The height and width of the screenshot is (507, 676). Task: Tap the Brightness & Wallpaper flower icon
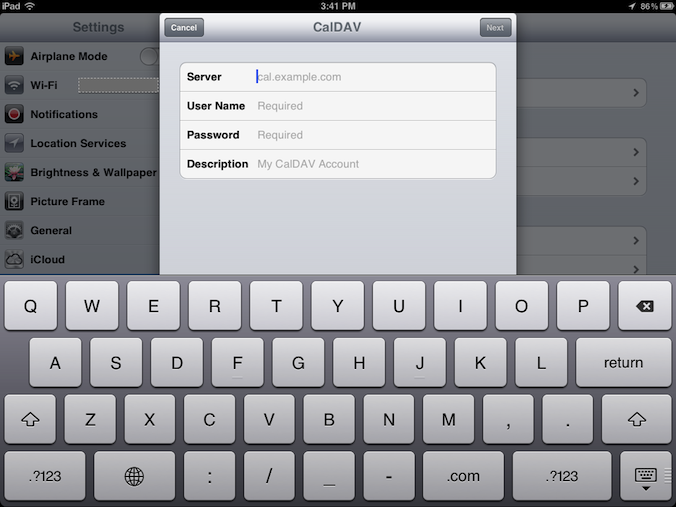(14, 172)
